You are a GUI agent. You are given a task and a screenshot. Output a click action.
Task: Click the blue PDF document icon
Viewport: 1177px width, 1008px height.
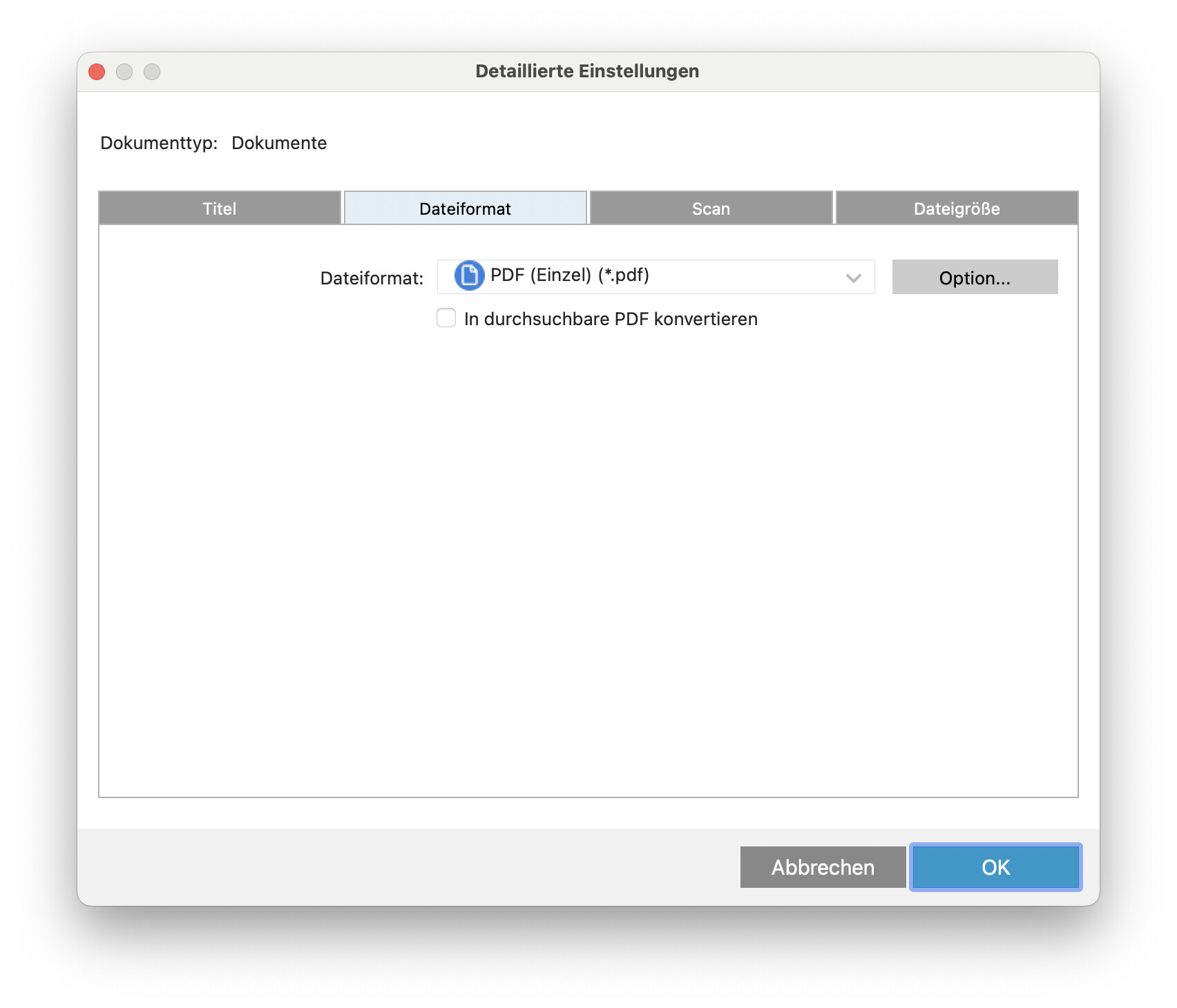(x=469, y=276)
